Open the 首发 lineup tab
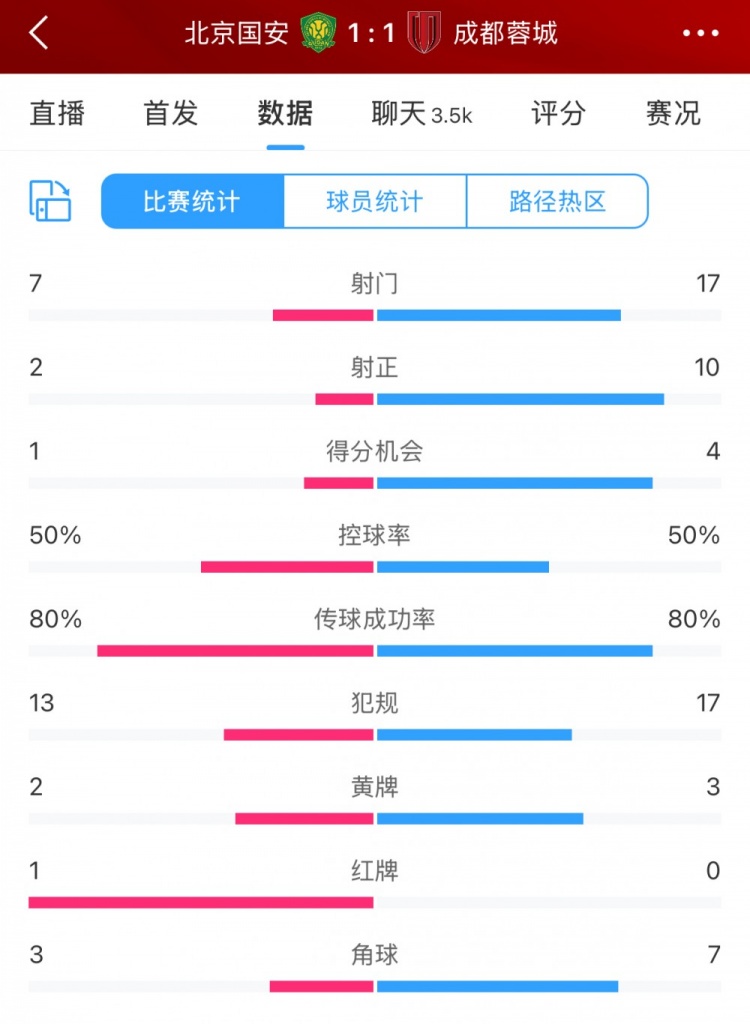Screen dimensions: 750x1024 pyautogui.click(x=168, y=114)
